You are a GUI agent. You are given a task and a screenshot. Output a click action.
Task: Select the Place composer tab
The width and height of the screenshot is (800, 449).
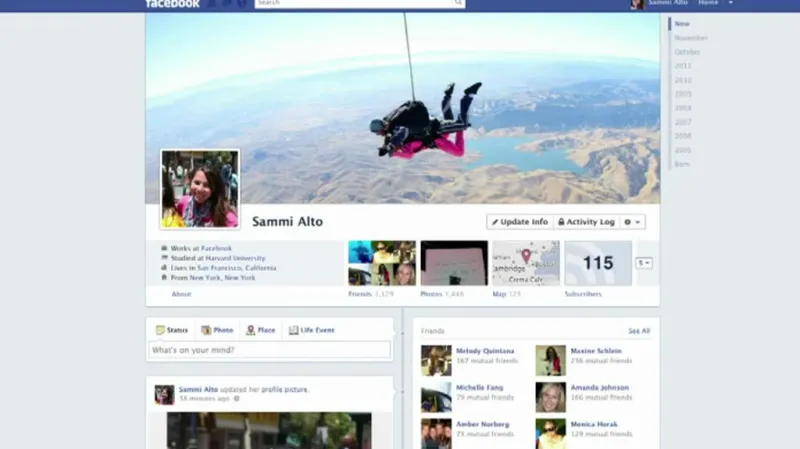[x=261, y=330]
